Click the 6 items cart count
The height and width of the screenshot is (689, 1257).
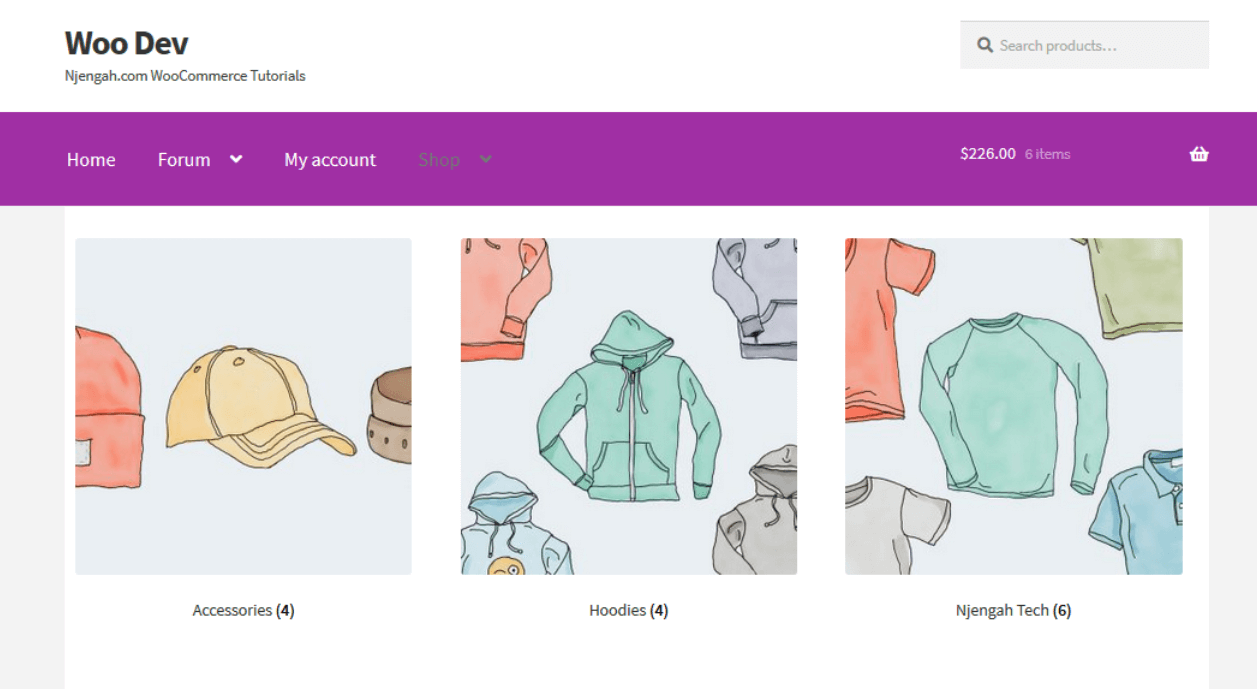pyautogui.click(x=1047, y=154)
